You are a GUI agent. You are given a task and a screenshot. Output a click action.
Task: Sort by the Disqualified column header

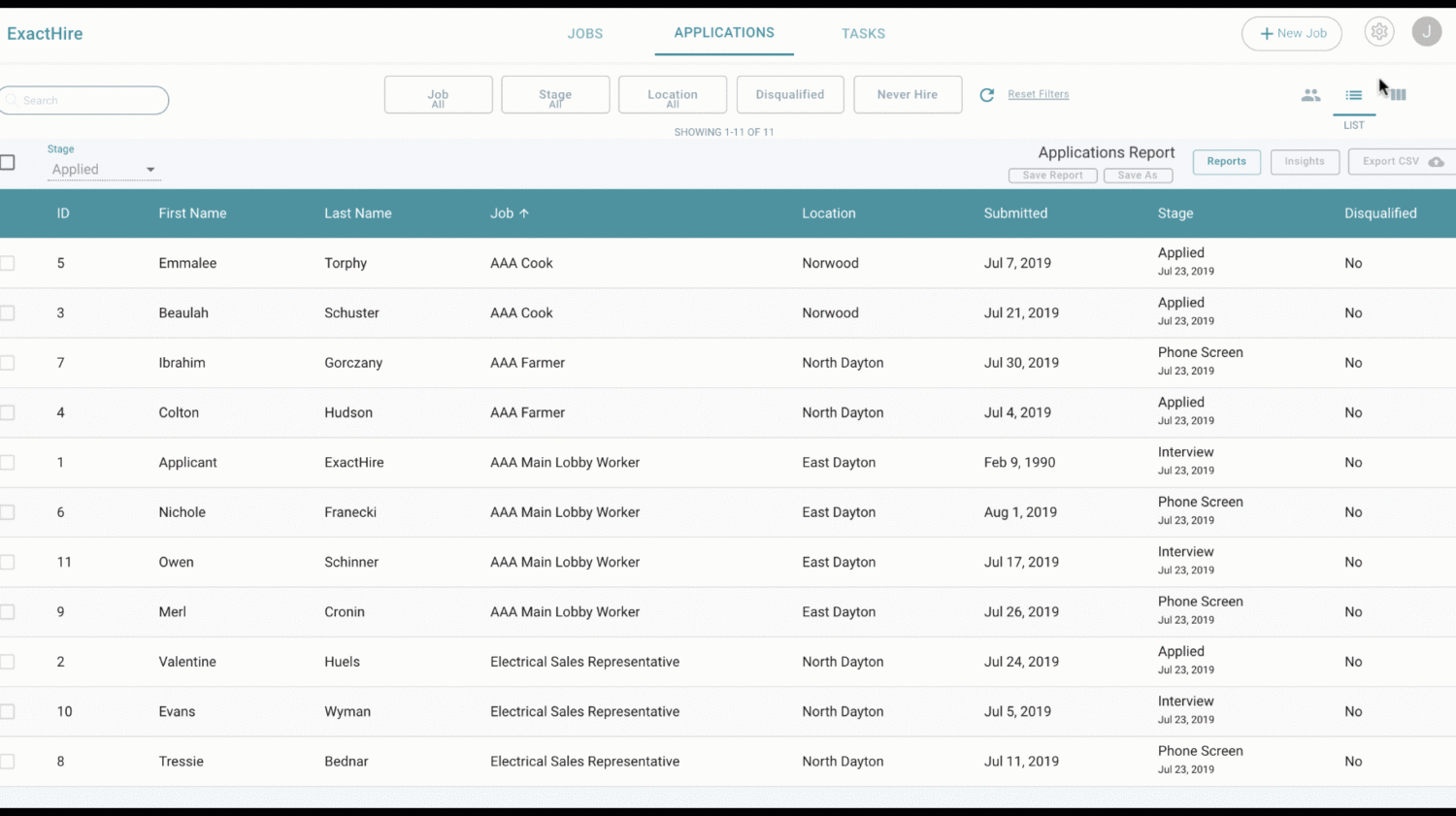point(1380,213)
